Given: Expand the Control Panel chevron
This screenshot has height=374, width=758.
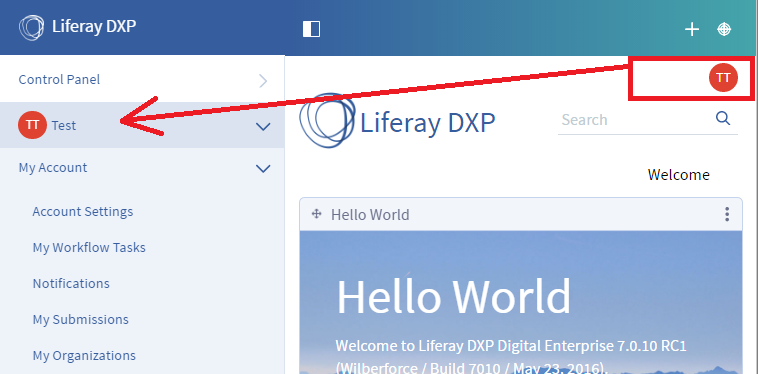Looking at the screenshot, I should [263, 80].
